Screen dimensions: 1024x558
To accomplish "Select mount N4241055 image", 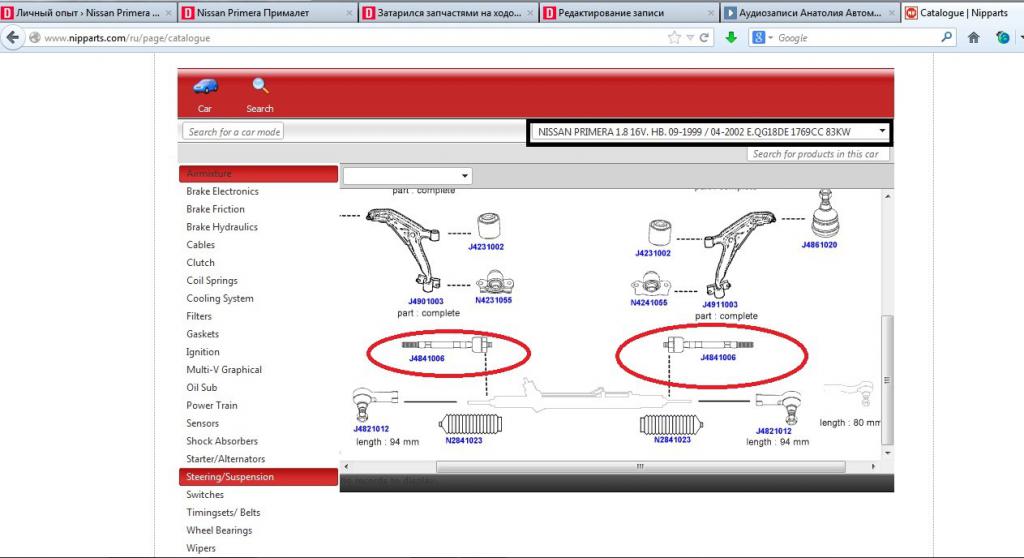I will 650,284.
